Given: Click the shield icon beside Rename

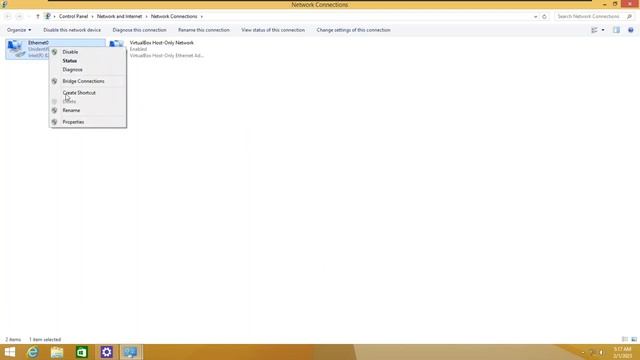Looking at the screenshot, I should tap(54, 111).
